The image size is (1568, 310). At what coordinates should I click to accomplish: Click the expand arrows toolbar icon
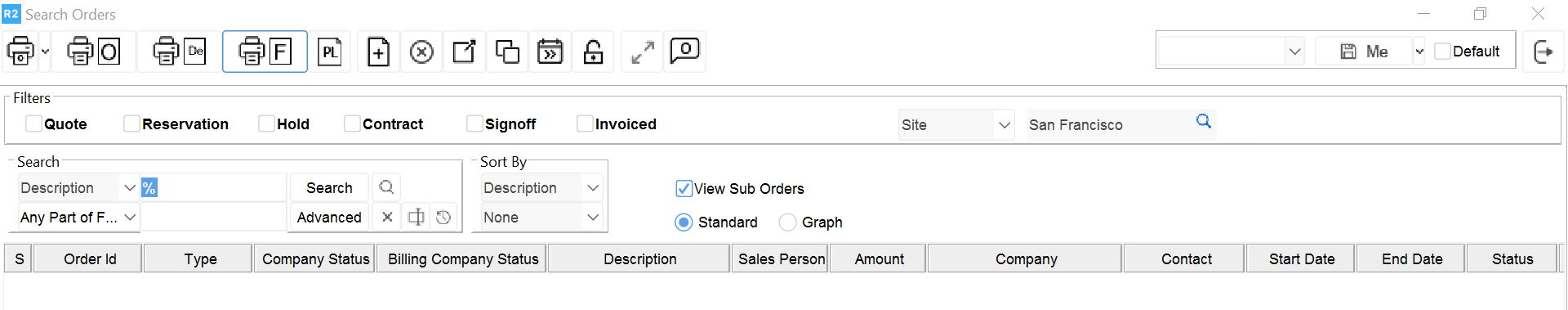644,52
